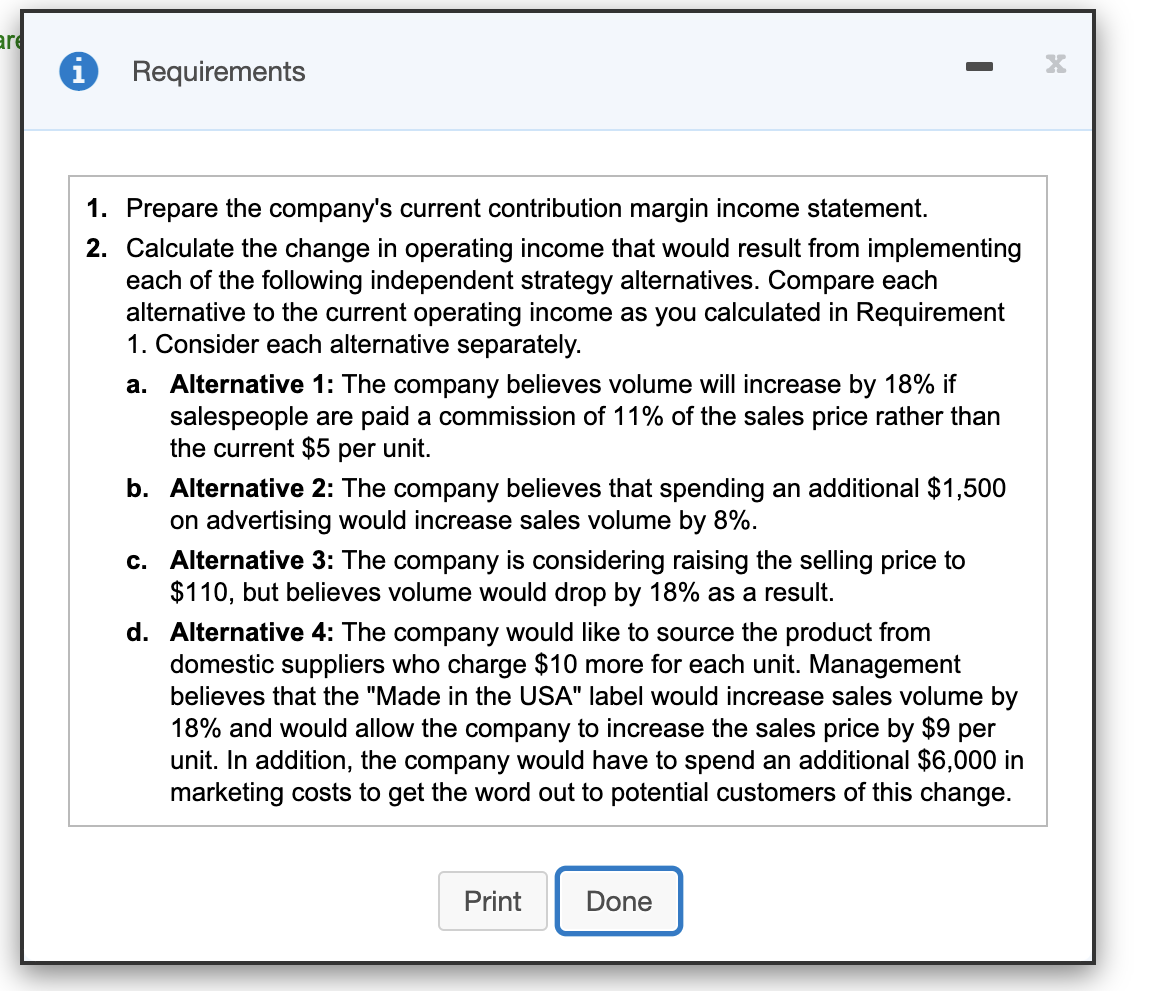Click "Prepare the company's current contribution margin" line

point(527,208)
